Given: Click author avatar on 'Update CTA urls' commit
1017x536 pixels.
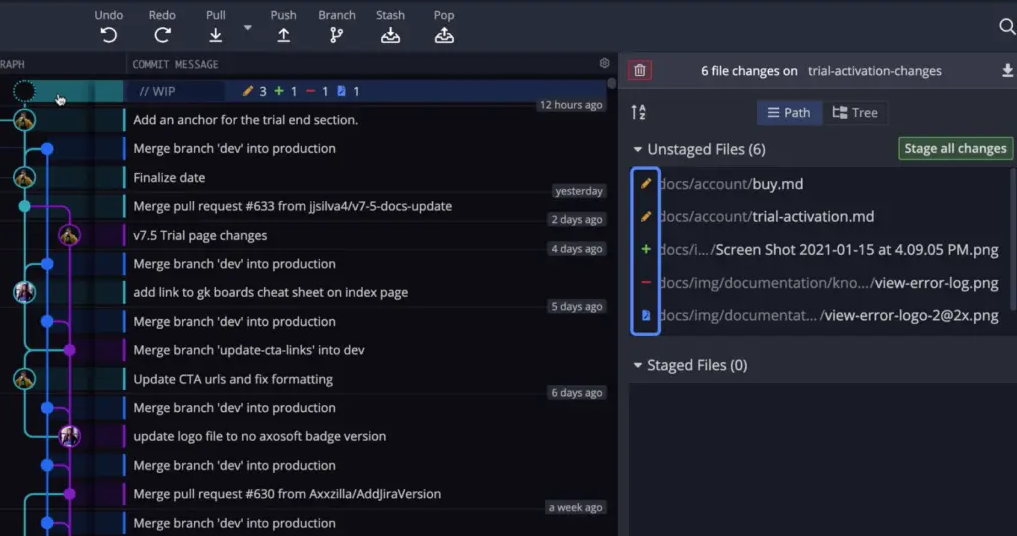Looking at the screenshot, I should click(x=25, y=379).
